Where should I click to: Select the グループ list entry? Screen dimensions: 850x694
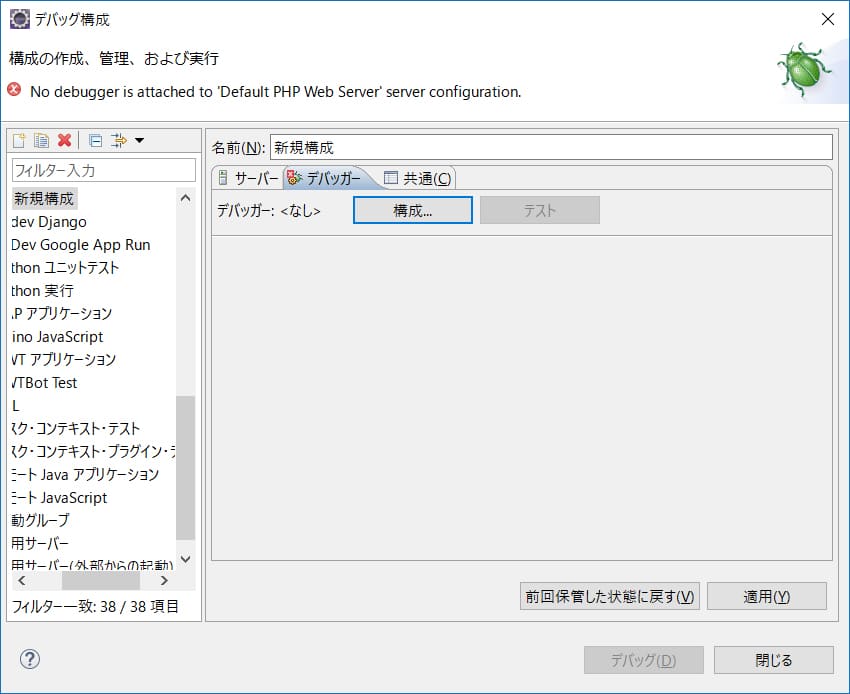(41, 520)
